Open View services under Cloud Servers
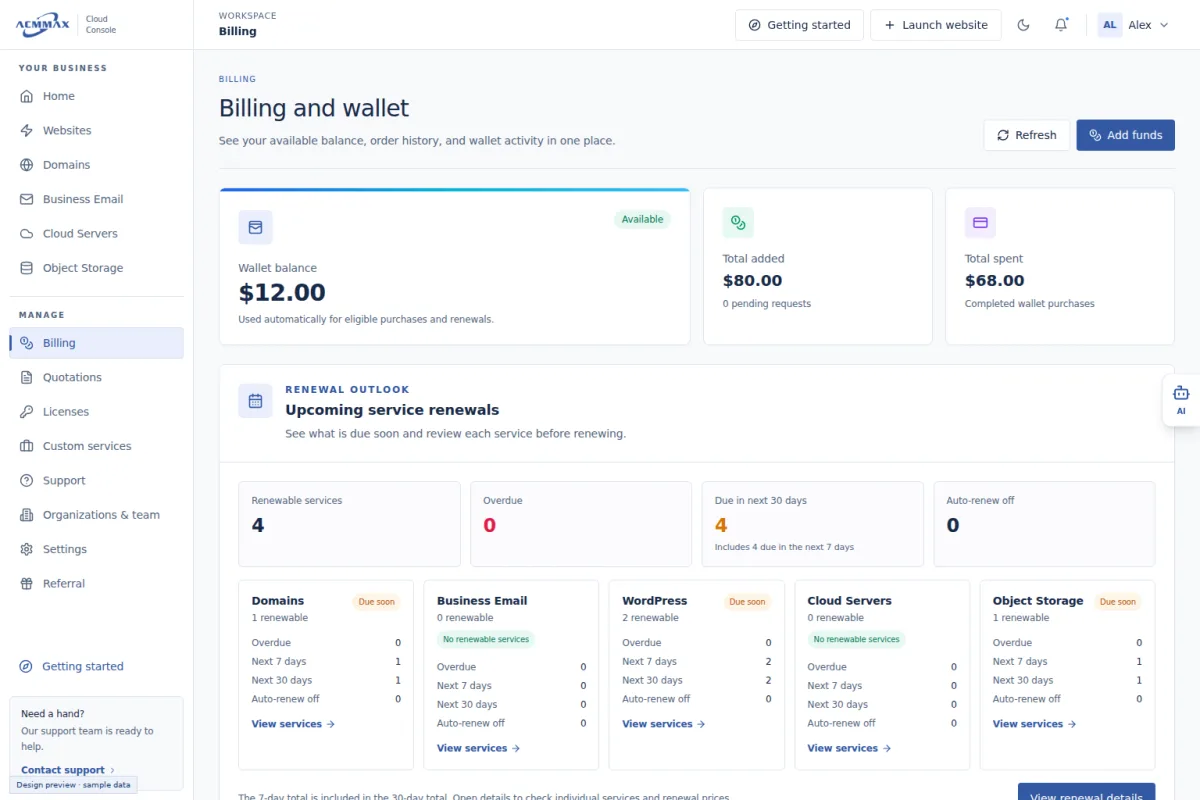The height and width of the screenshot is (800, 1200). [x=848, y=748]
